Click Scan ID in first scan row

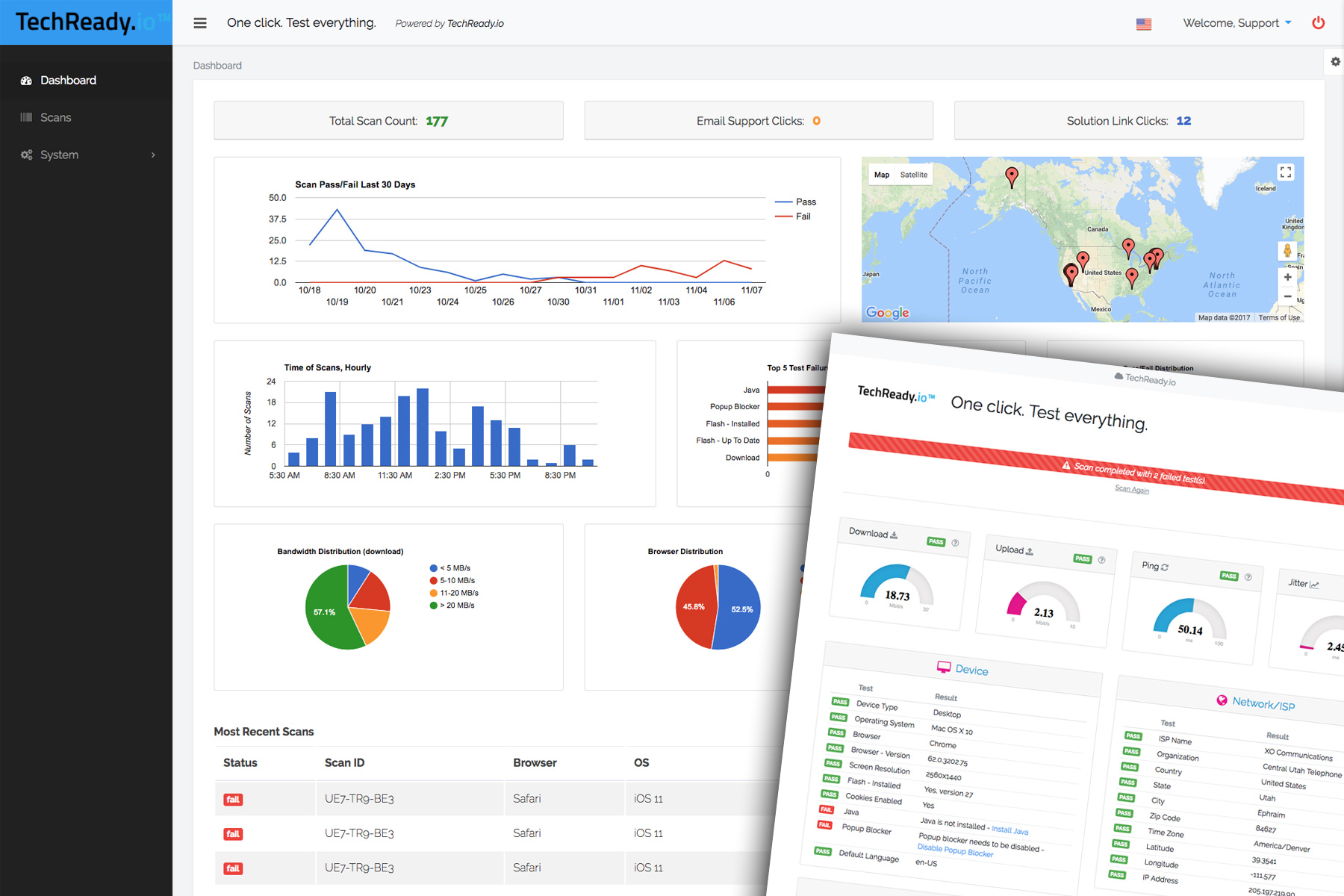pos(359,799)
